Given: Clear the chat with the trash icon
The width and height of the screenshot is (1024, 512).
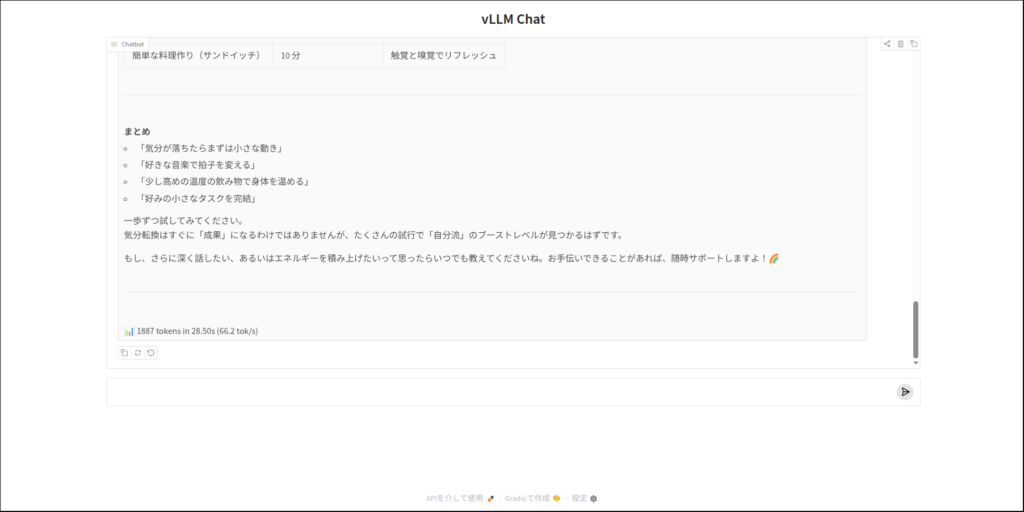Looking at the screenshot, I should 900,44.
